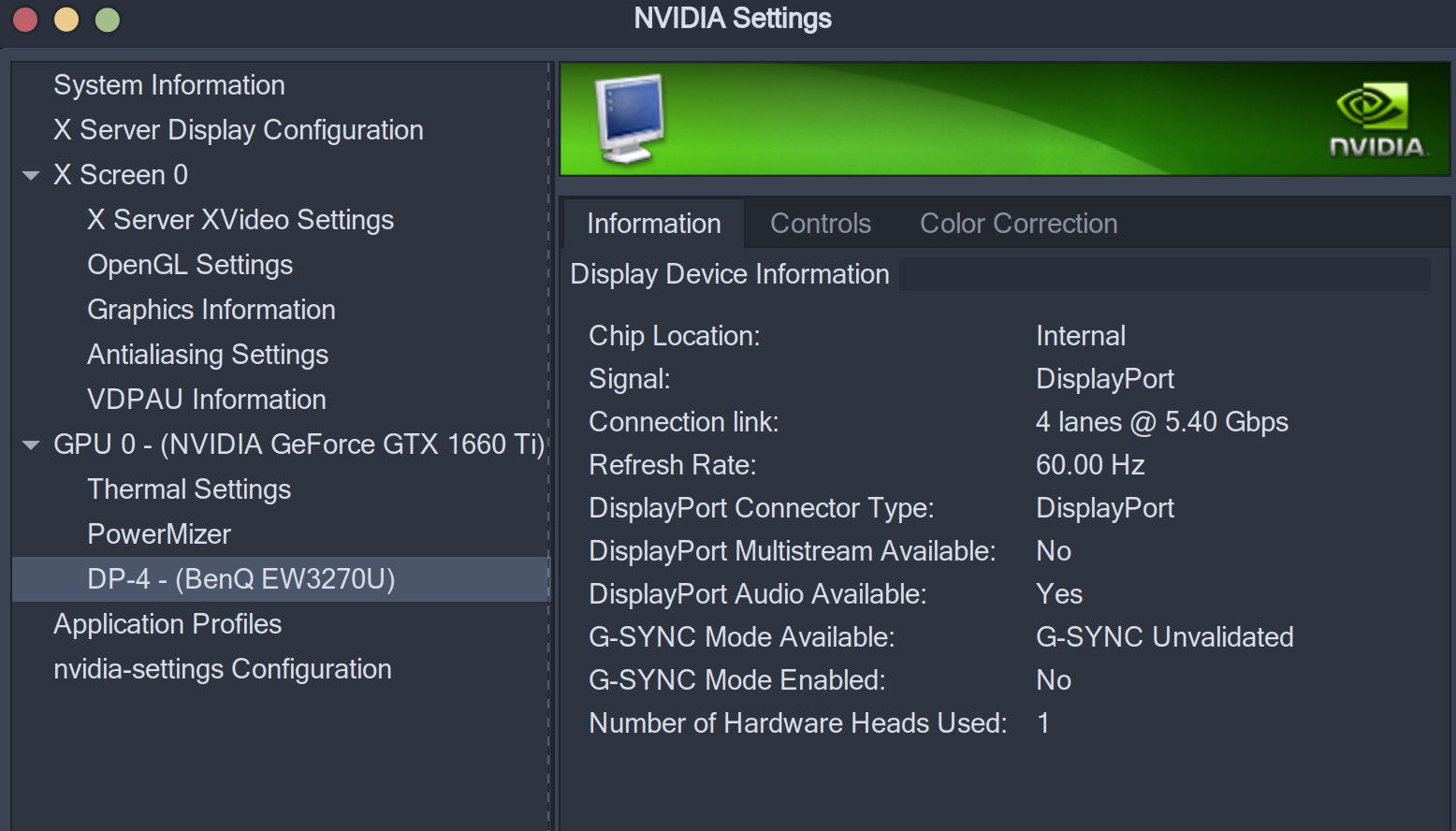Maximize the window with green button
Viewport: 1456px width, 831px height.
click(108, 20)
